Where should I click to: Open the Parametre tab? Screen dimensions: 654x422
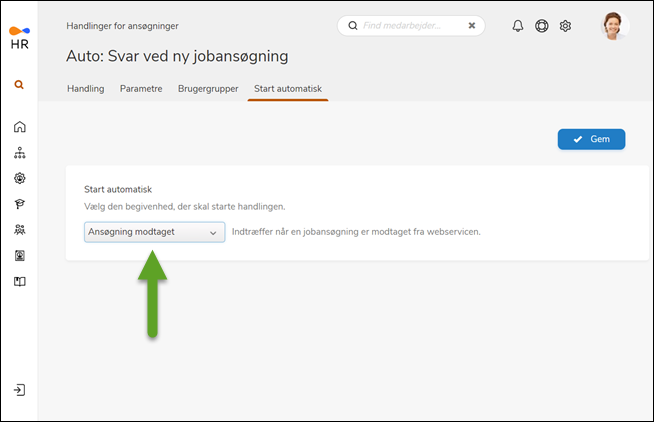point(141,89)
